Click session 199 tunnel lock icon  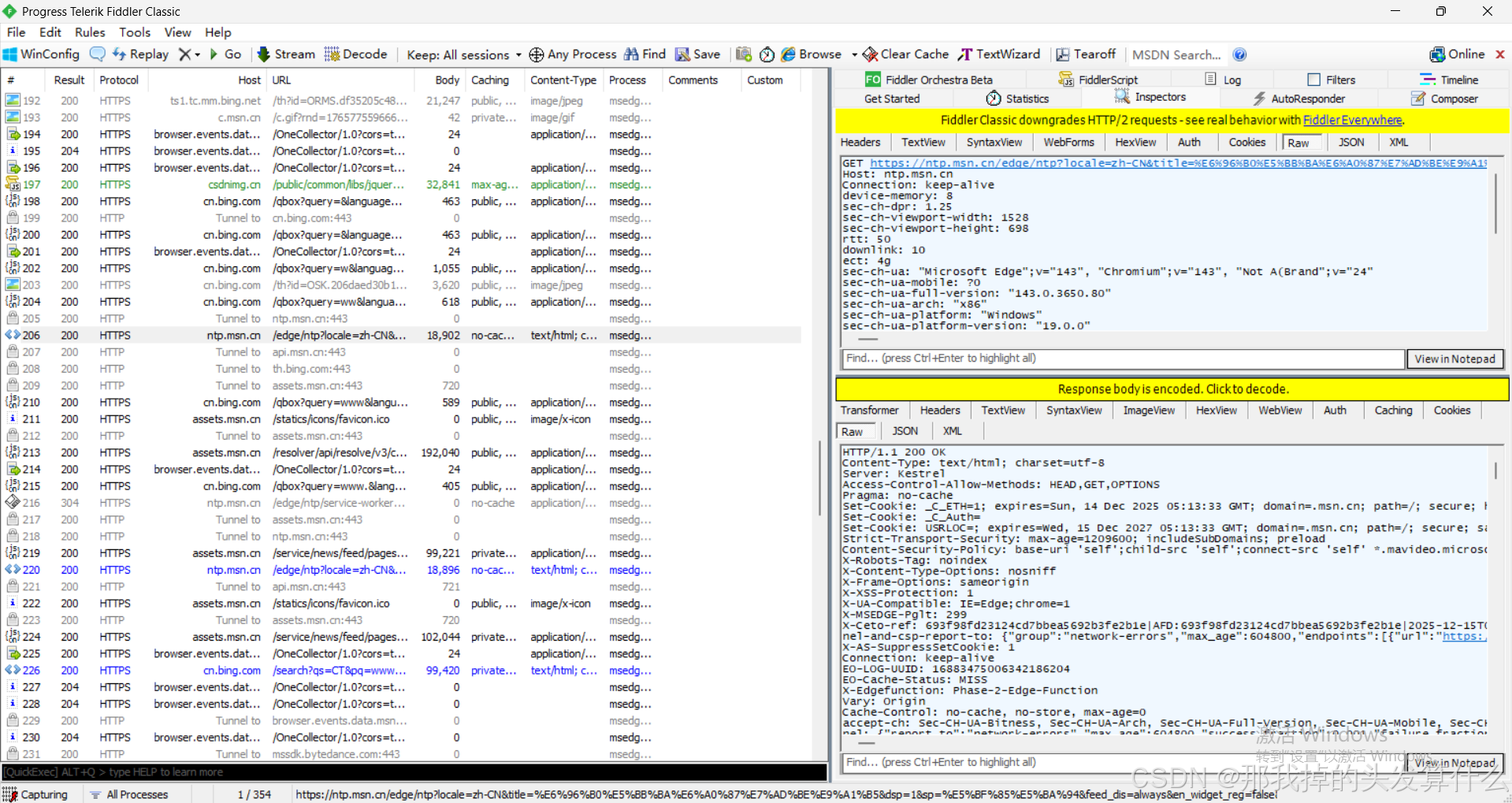13,218
